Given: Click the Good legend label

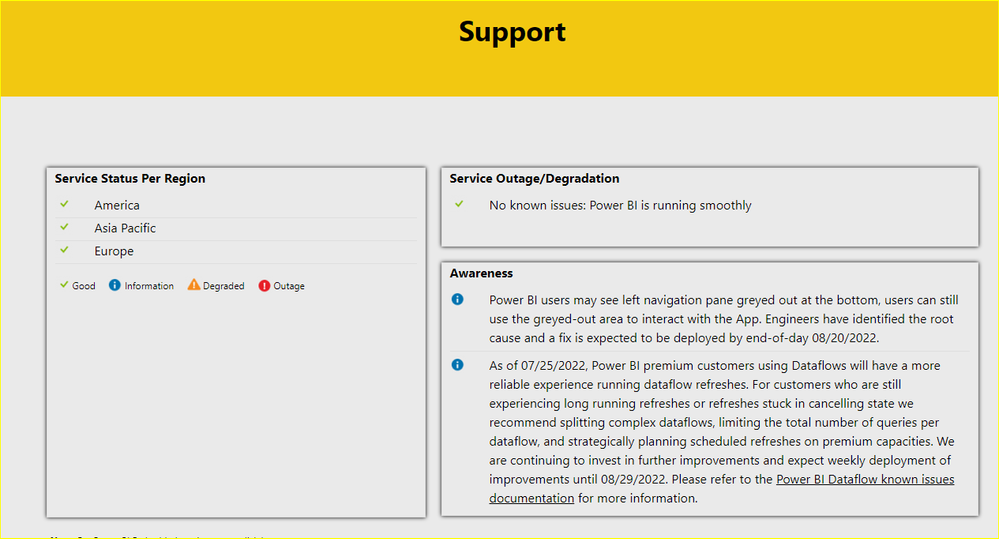Looking at the screenshot, I should [x=83, y=286].
